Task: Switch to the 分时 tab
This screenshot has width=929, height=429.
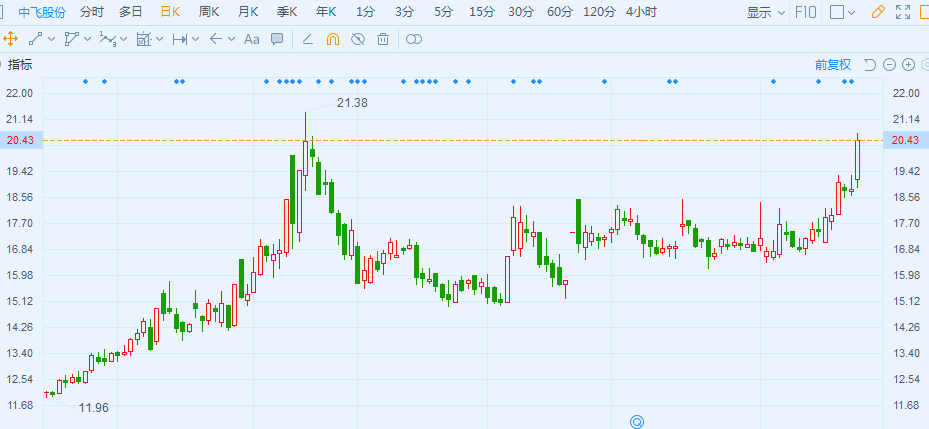Action: click(91, 12)
